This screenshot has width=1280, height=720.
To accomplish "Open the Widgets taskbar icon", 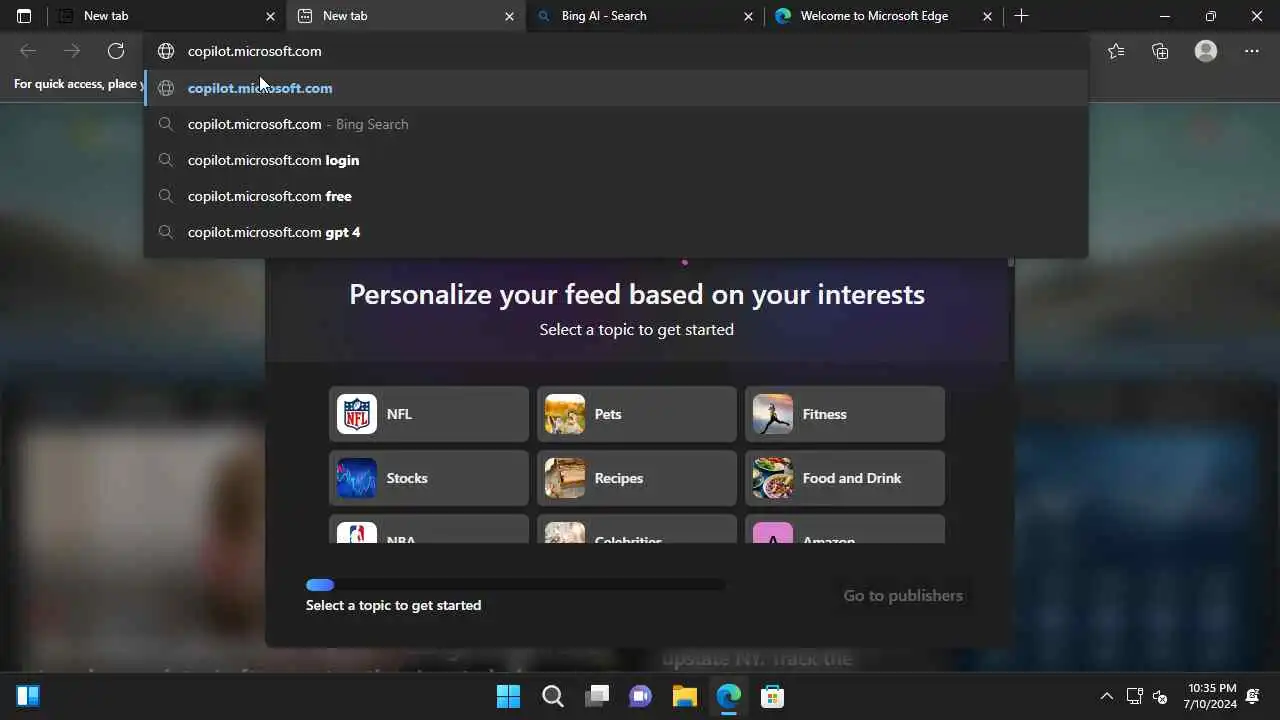I will [x=28, y=696].
